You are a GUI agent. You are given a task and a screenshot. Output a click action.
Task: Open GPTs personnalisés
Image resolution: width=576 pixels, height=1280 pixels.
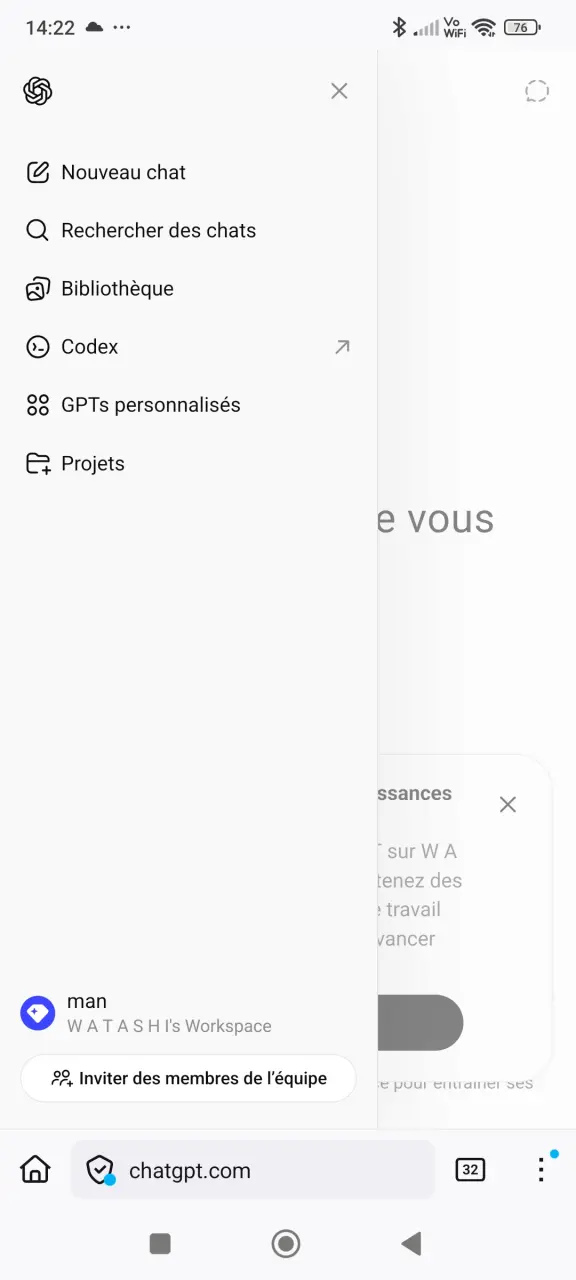click(x=188, y=405)
